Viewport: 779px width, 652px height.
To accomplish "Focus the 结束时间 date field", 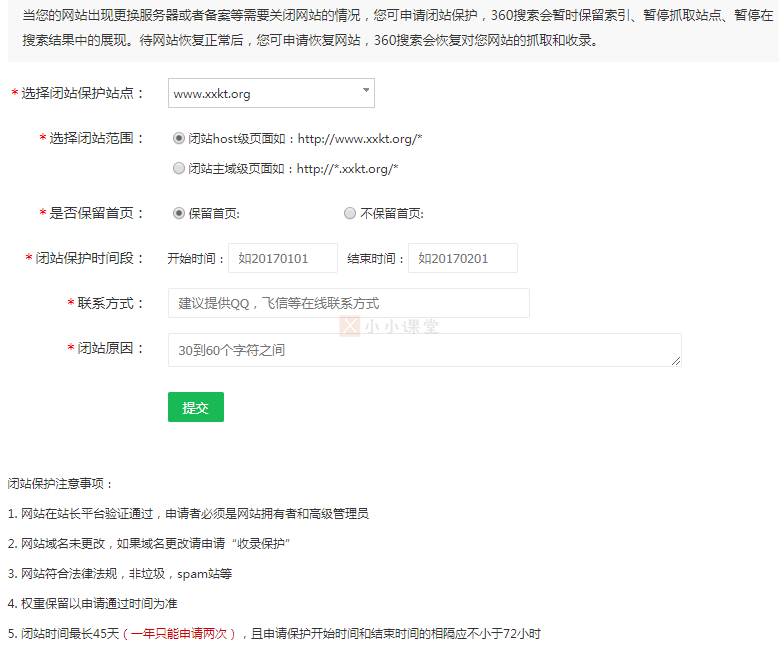I will tap(463, 258).
